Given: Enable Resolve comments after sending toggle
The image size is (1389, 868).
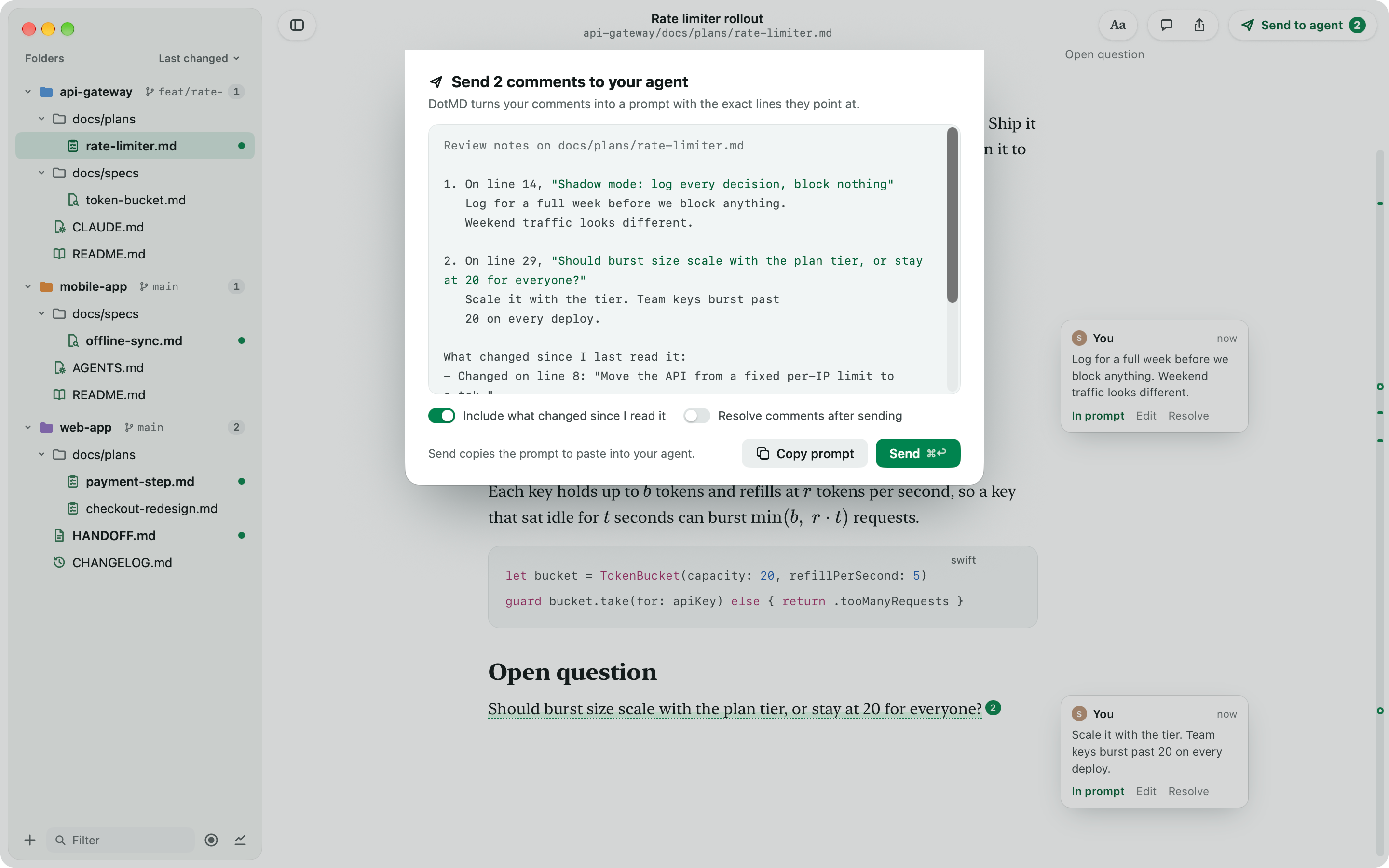Looking at the screenshot, I should click(697, 416).
